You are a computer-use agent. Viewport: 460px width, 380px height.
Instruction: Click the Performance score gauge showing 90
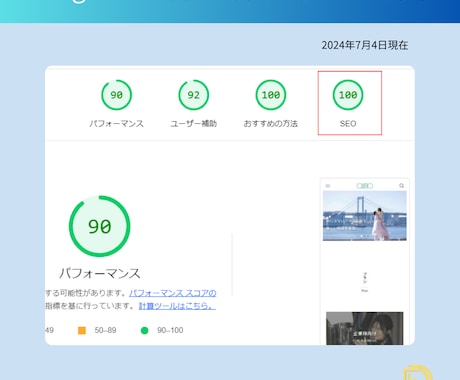click(x=116, y=95)
